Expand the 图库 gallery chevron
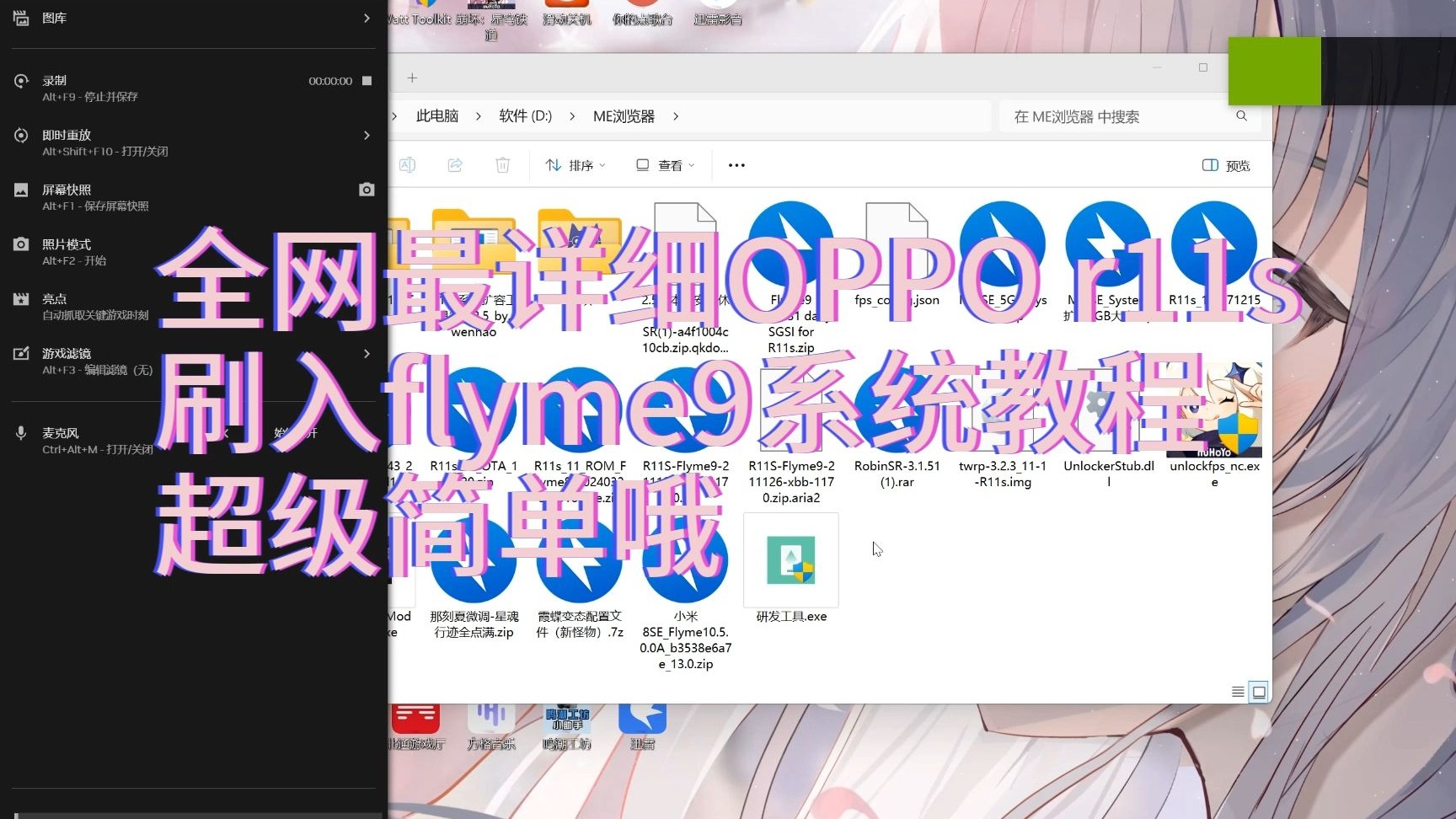 pos(367,18)
